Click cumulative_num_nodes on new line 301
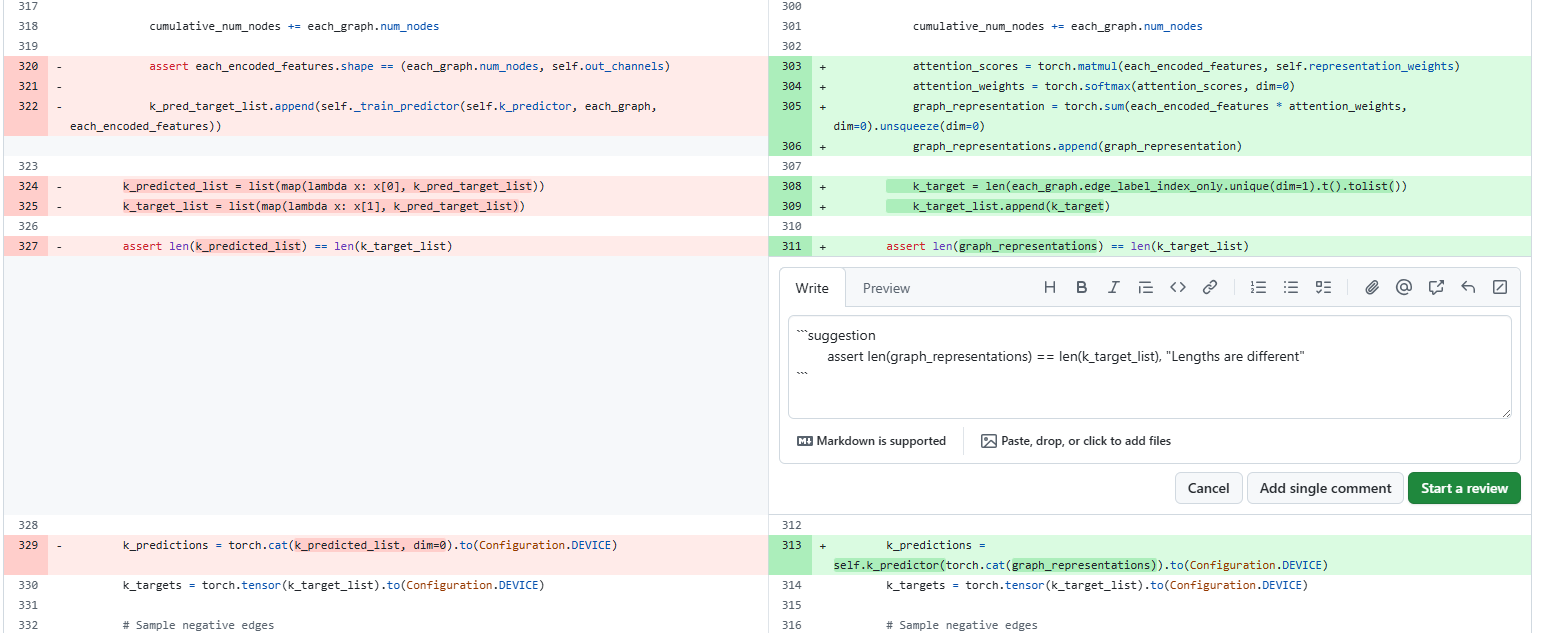Image resolution: width=1553 pixels, height=633 pixels. pos(978,26)
